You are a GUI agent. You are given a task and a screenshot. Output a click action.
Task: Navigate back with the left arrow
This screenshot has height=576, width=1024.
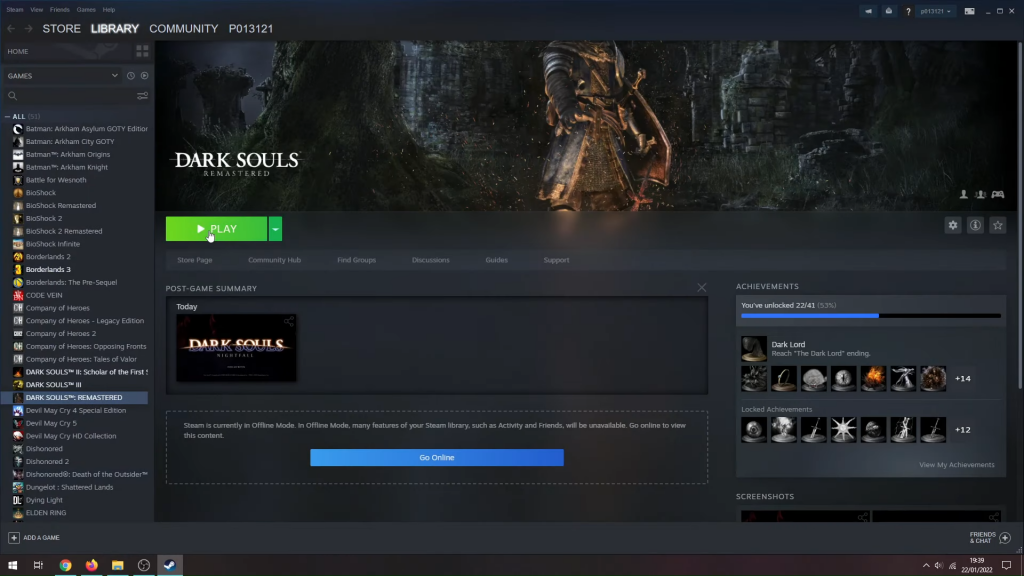pyautogui.click(x=11, y=29)
